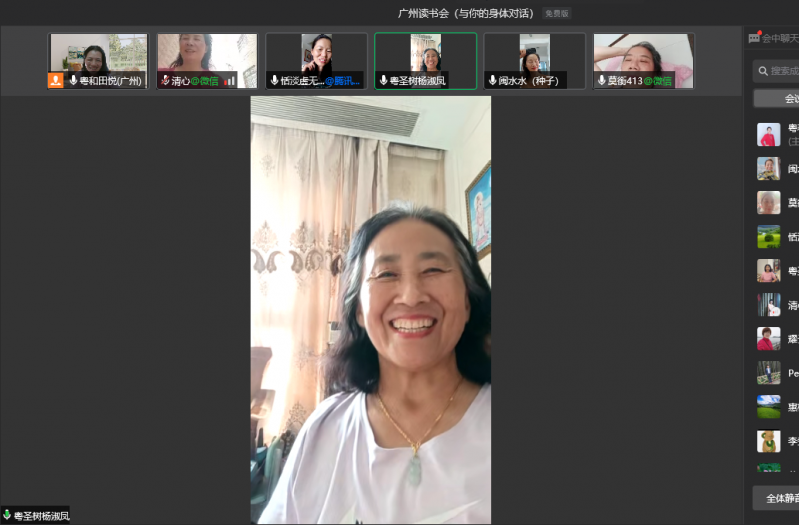799x525 pixels.
Task: Click the red muted mic on 清心 thumbnail
Action: 165,80
